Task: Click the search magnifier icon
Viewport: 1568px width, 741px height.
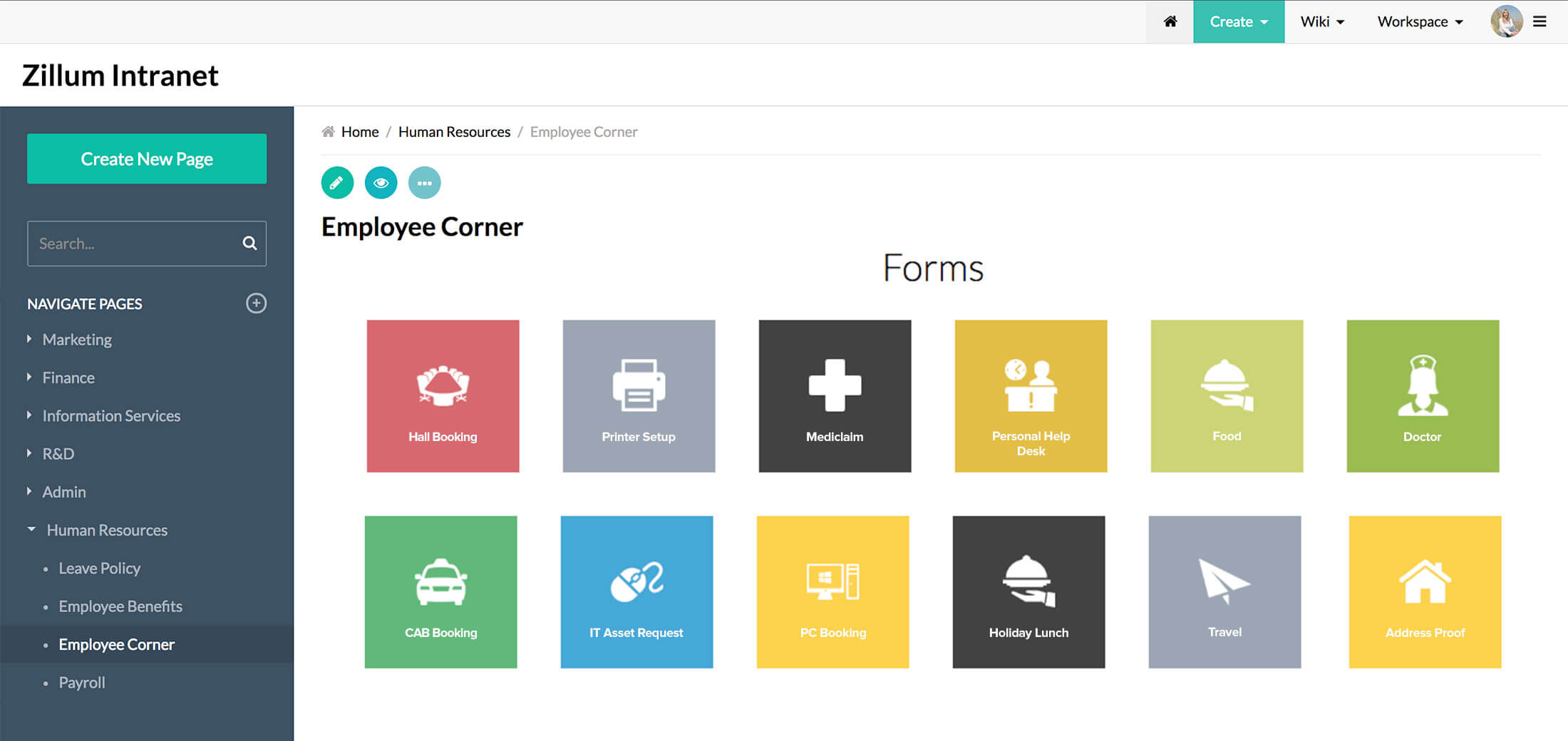Action: click(249, 243)
